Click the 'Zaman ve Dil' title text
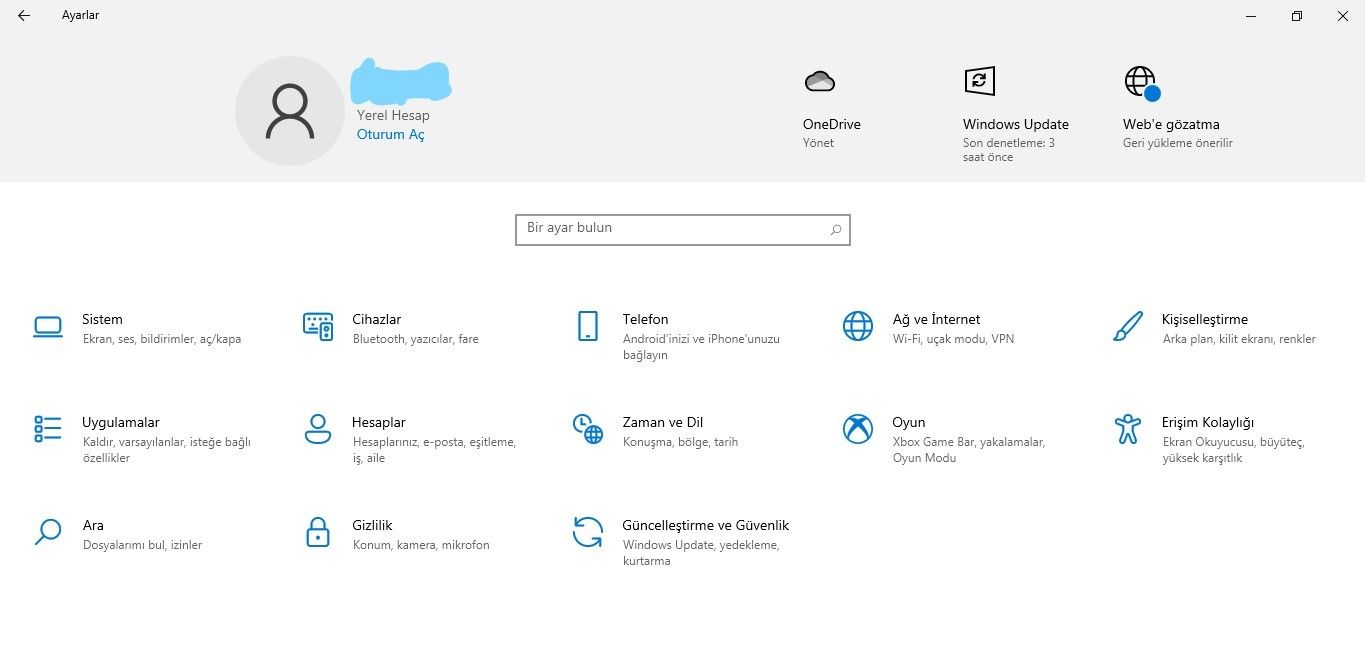1365x661 pixels. [663, 422]
